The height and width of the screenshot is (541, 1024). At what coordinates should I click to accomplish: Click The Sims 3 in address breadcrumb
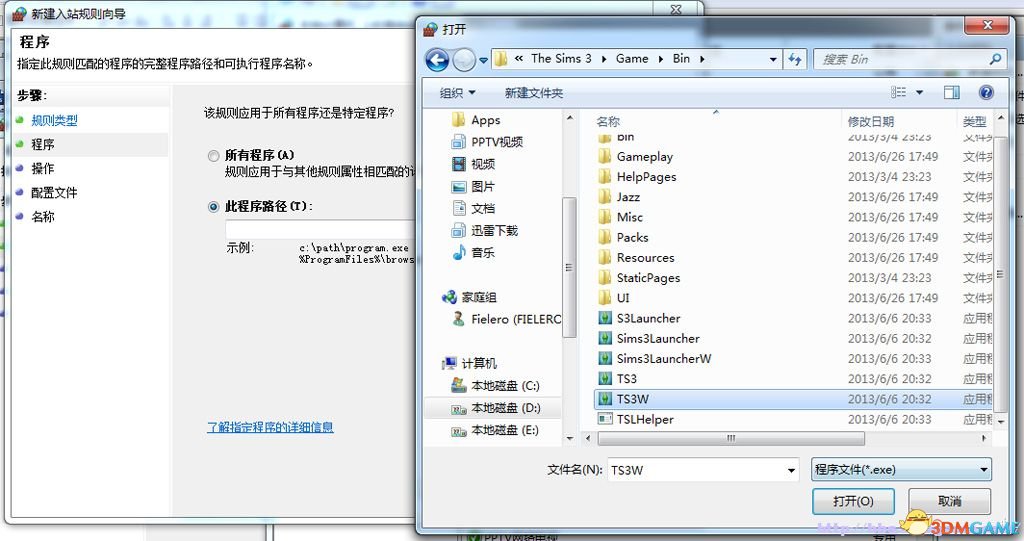click(x=561, y=59)
